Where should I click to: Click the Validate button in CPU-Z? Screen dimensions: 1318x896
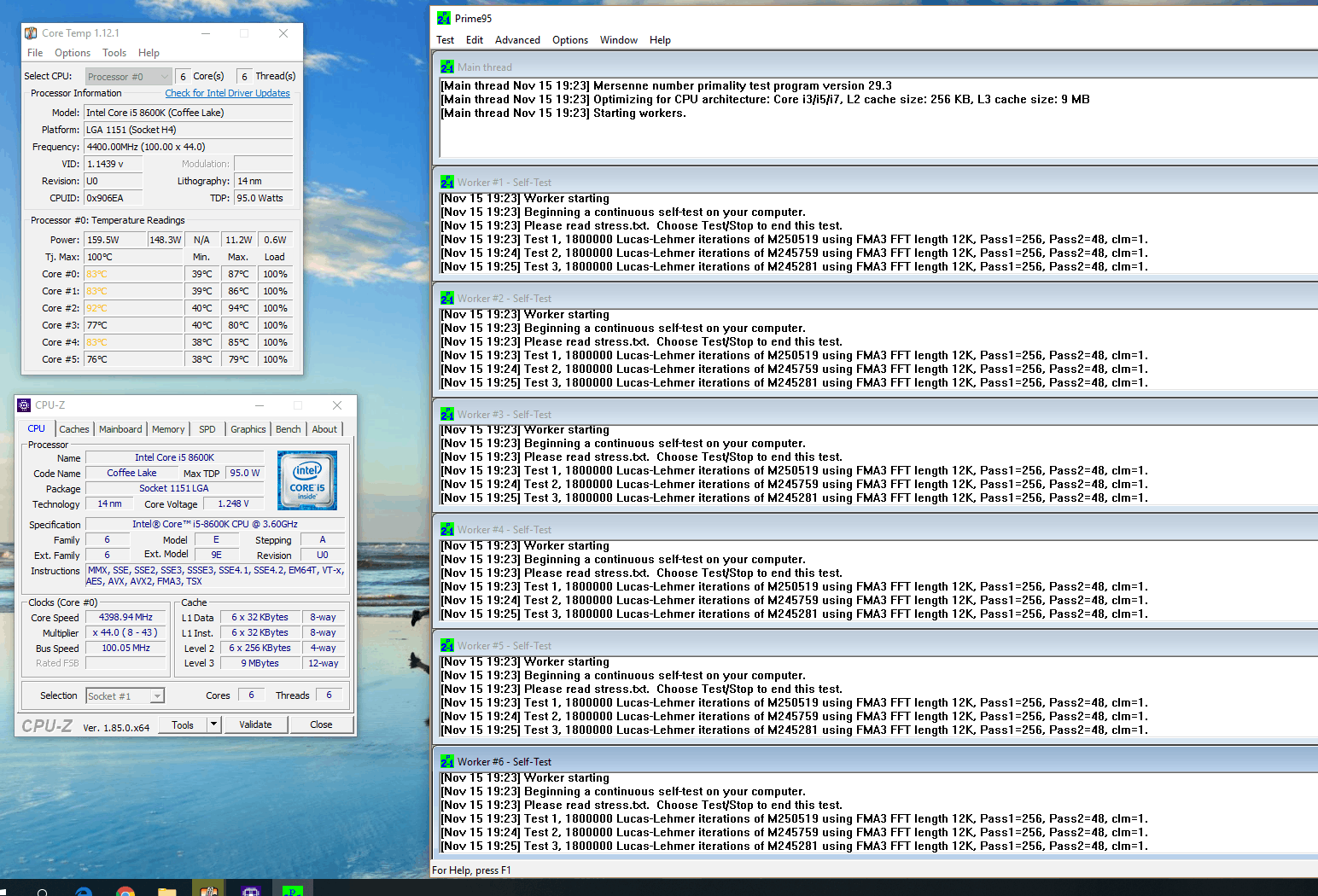pos(255,724)
